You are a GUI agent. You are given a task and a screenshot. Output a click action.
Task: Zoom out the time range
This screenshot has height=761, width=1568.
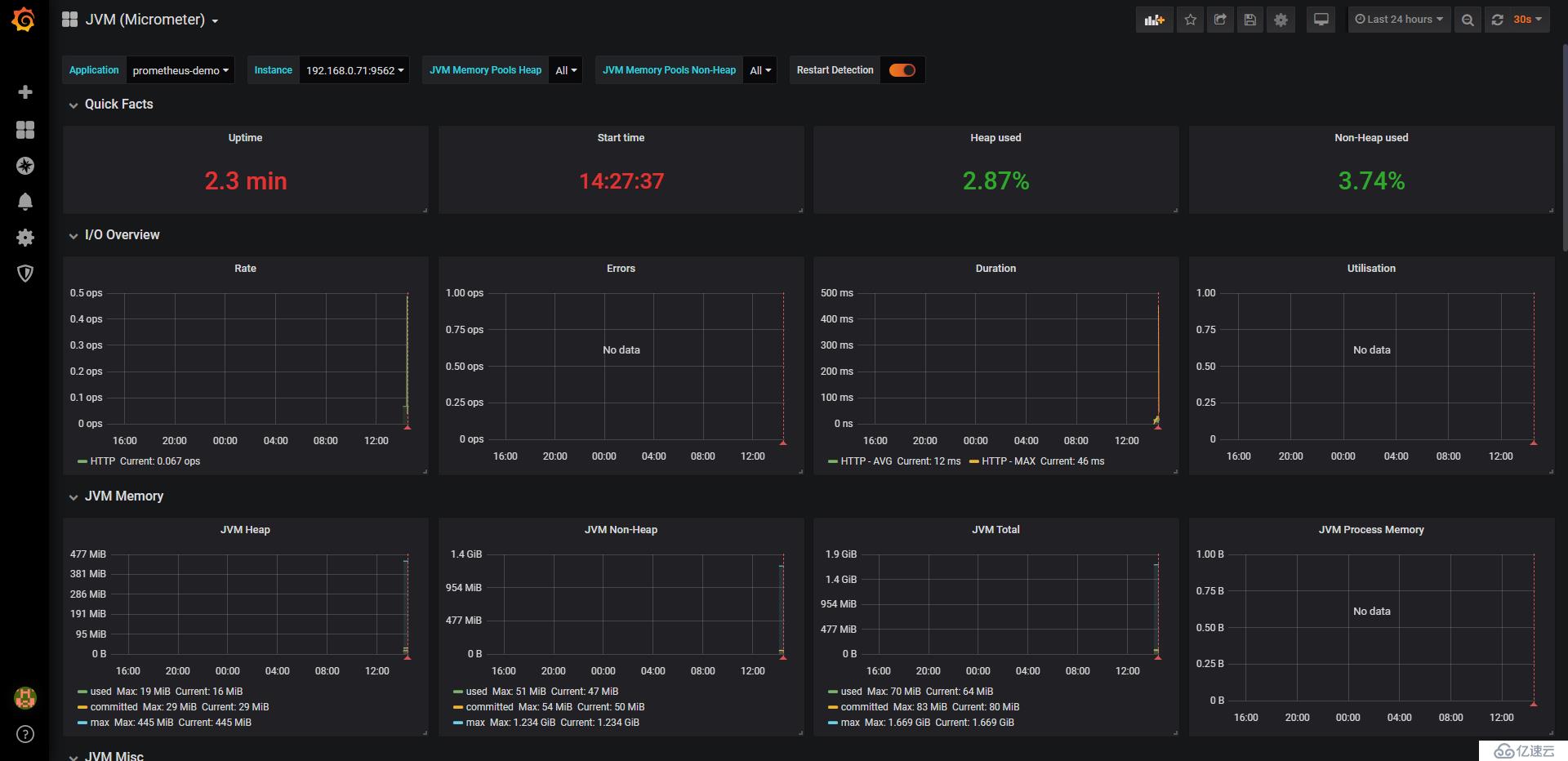click(x=1468, y=20)
